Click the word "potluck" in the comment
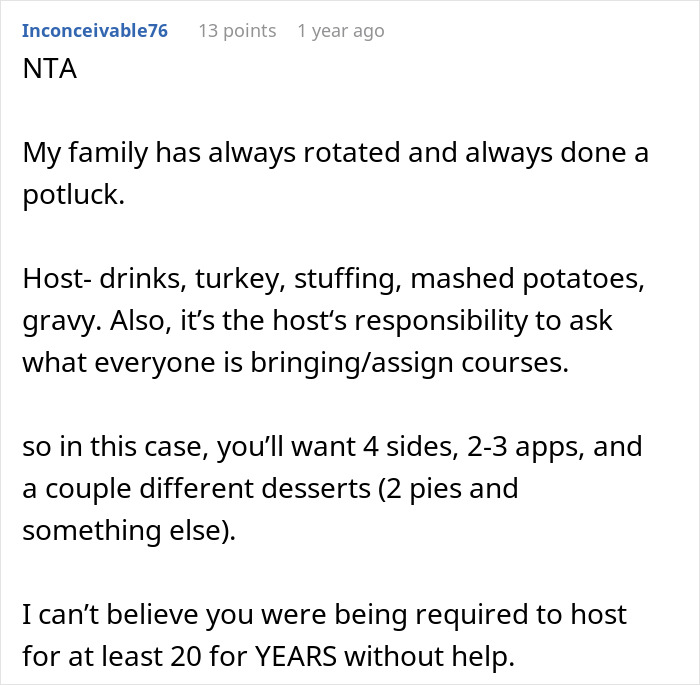The width and height of the screenshot is (700, 685). (x=71, y=193)
